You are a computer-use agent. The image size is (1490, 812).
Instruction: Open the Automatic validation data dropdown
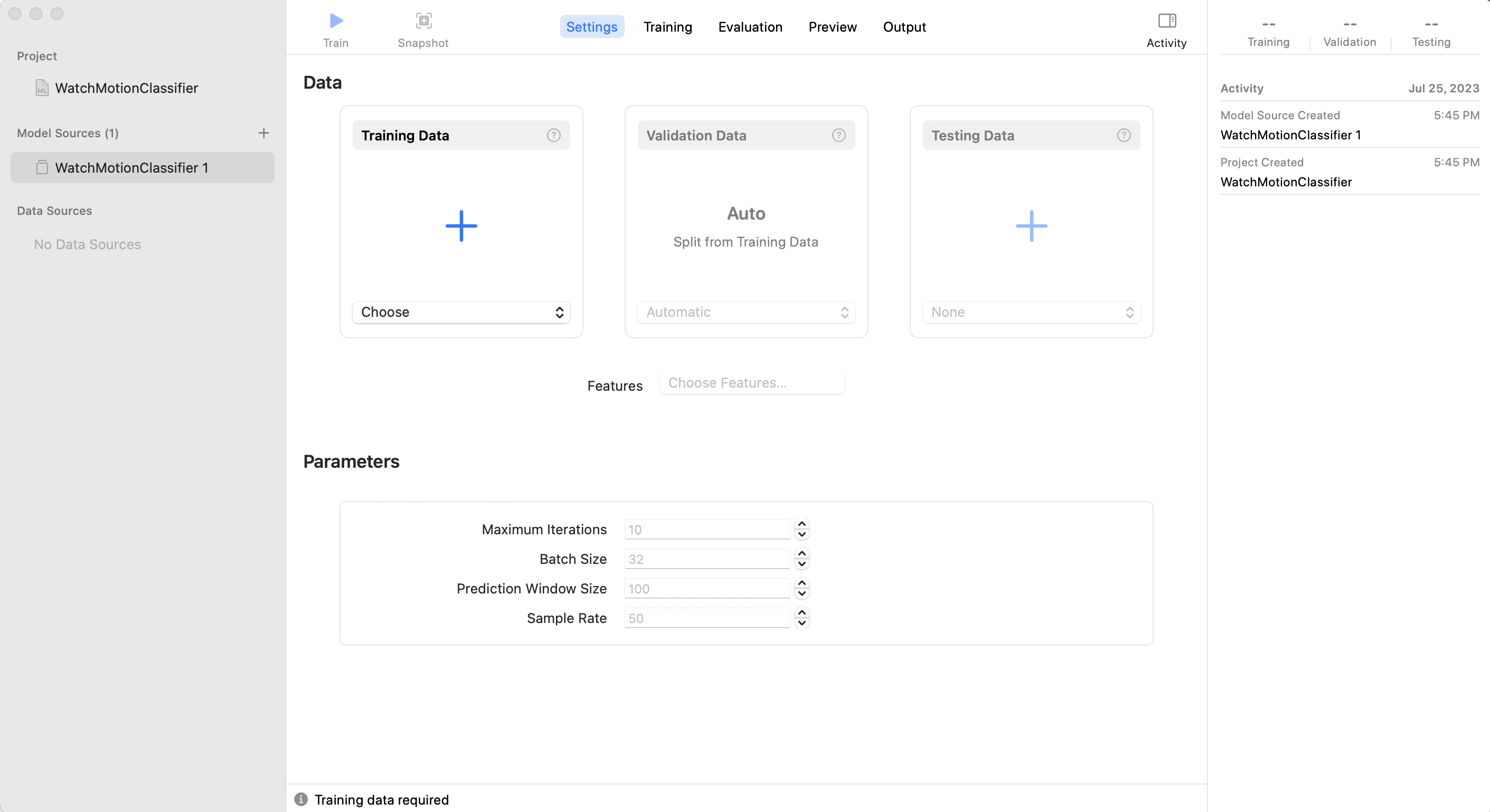pos(746,313)
